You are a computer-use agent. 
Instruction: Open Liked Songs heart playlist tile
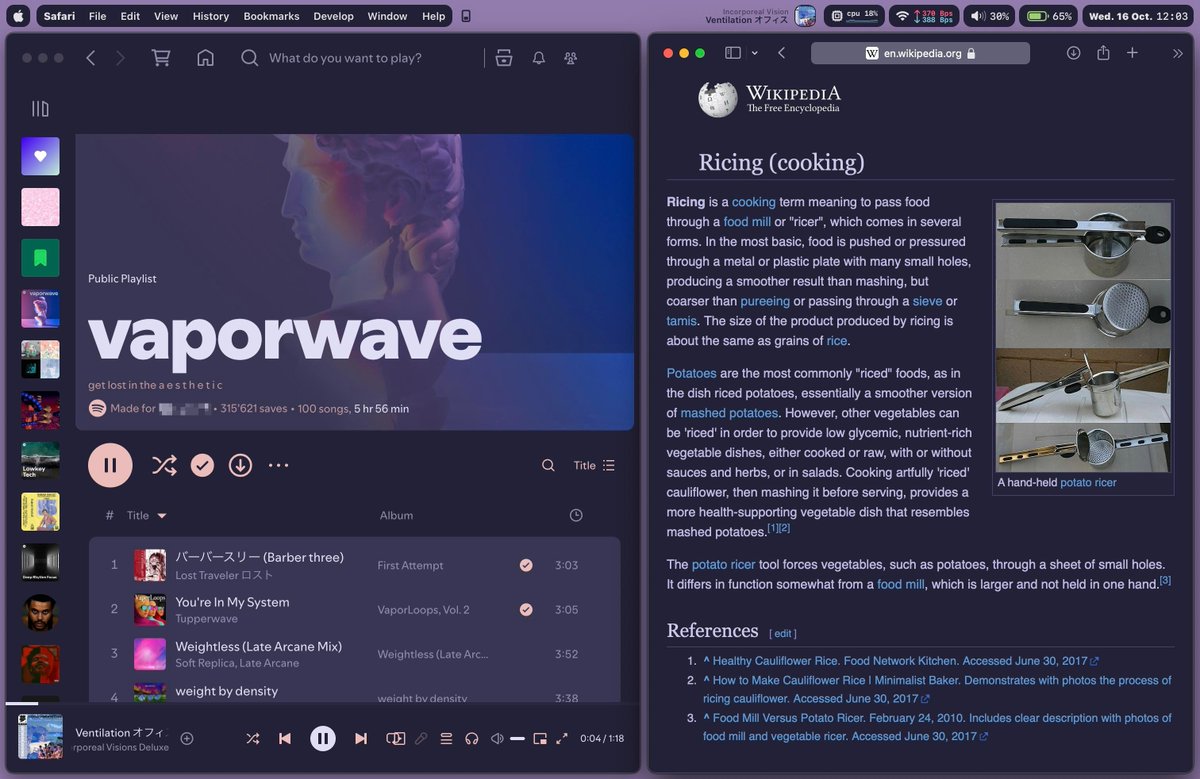(x=40, y=156)
